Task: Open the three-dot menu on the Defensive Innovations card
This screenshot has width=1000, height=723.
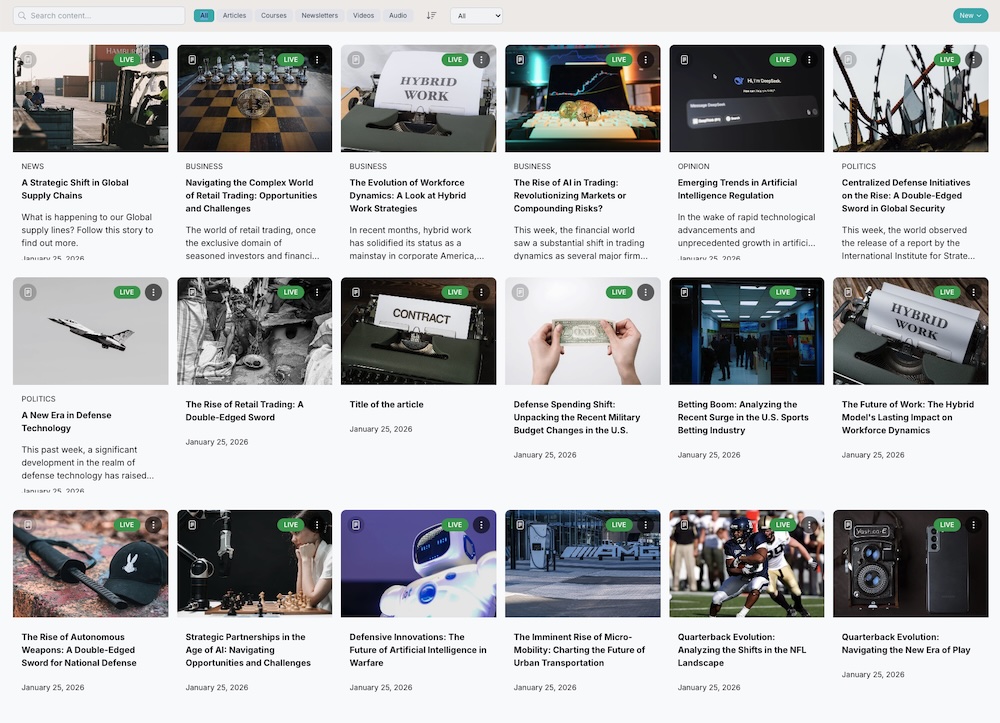Action: (x=481, y=524)
